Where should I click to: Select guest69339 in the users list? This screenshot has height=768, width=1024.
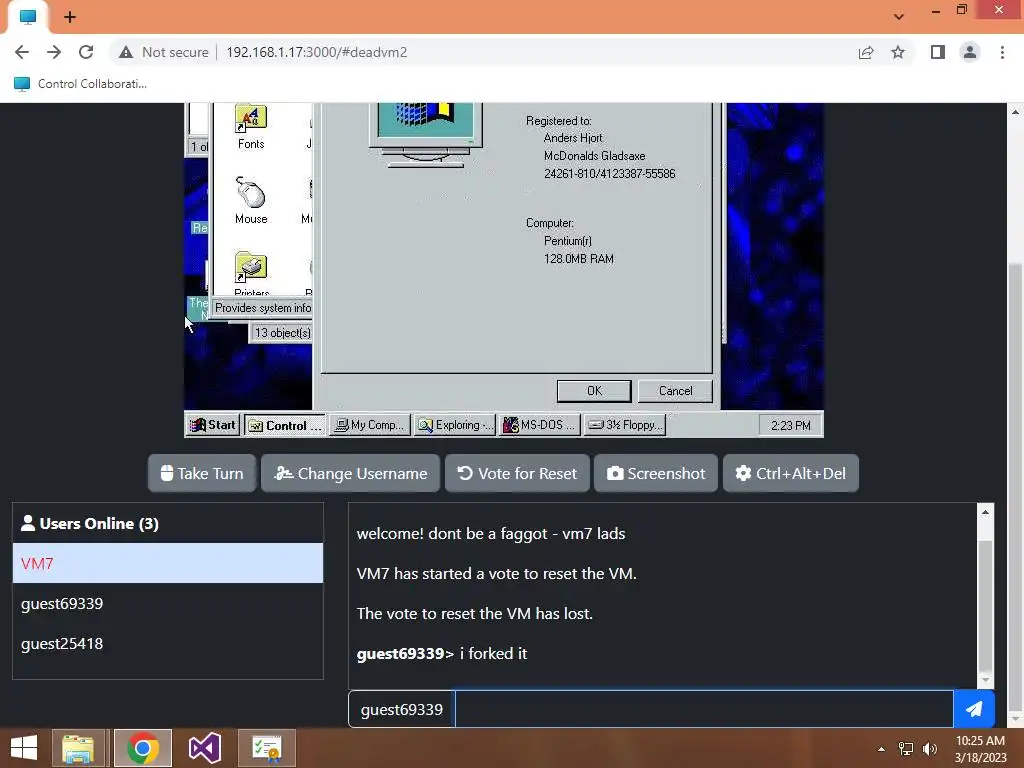(x=168, y=603)
